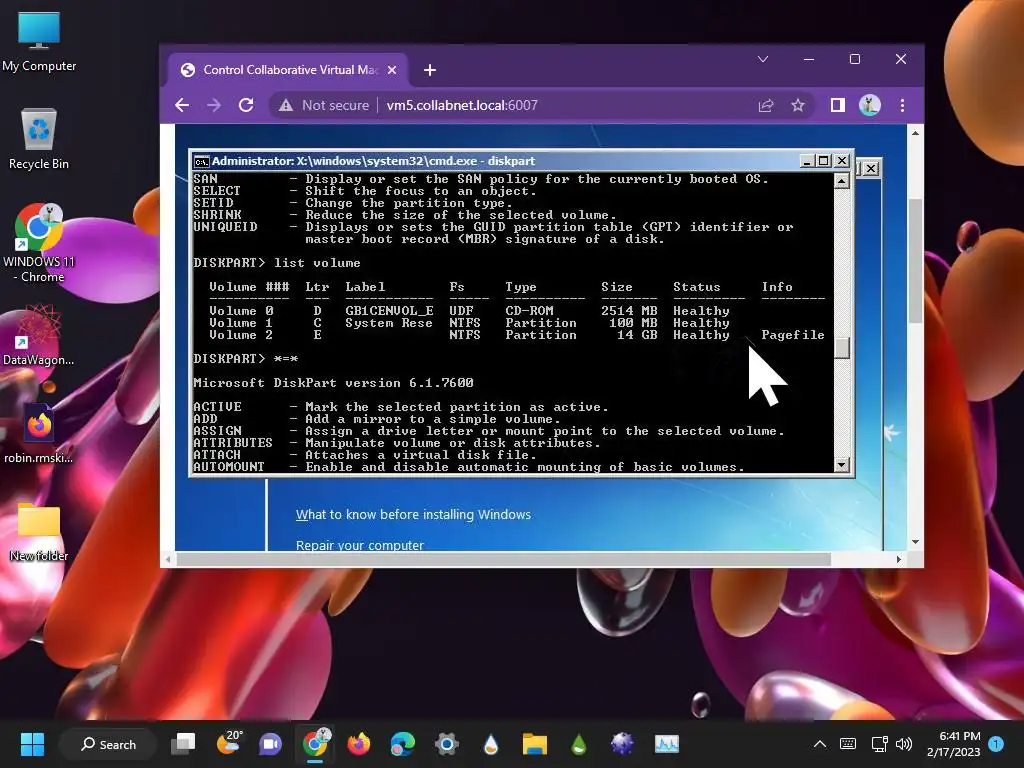
Task: Click the cmd.exe window system icon
Action: point(201,161)
